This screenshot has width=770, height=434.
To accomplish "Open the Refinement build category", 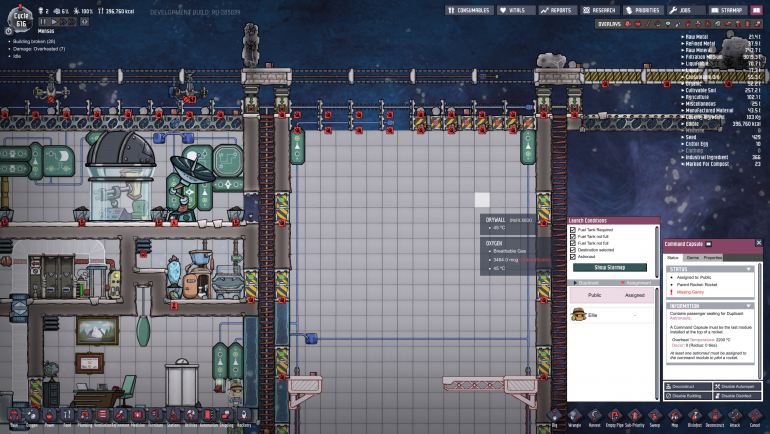I will click(x=120, y=416).
